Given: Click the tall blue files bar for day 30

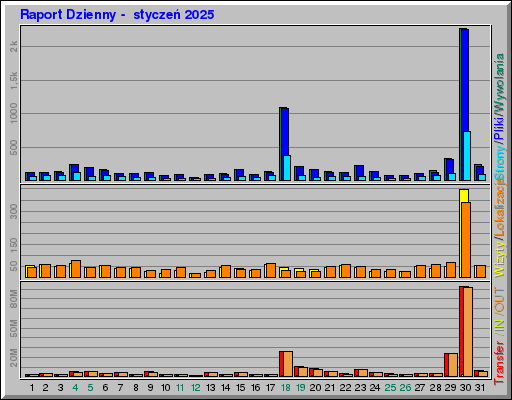Looking at the screenshot, I should pyautogui.click(x=465, y=80).
